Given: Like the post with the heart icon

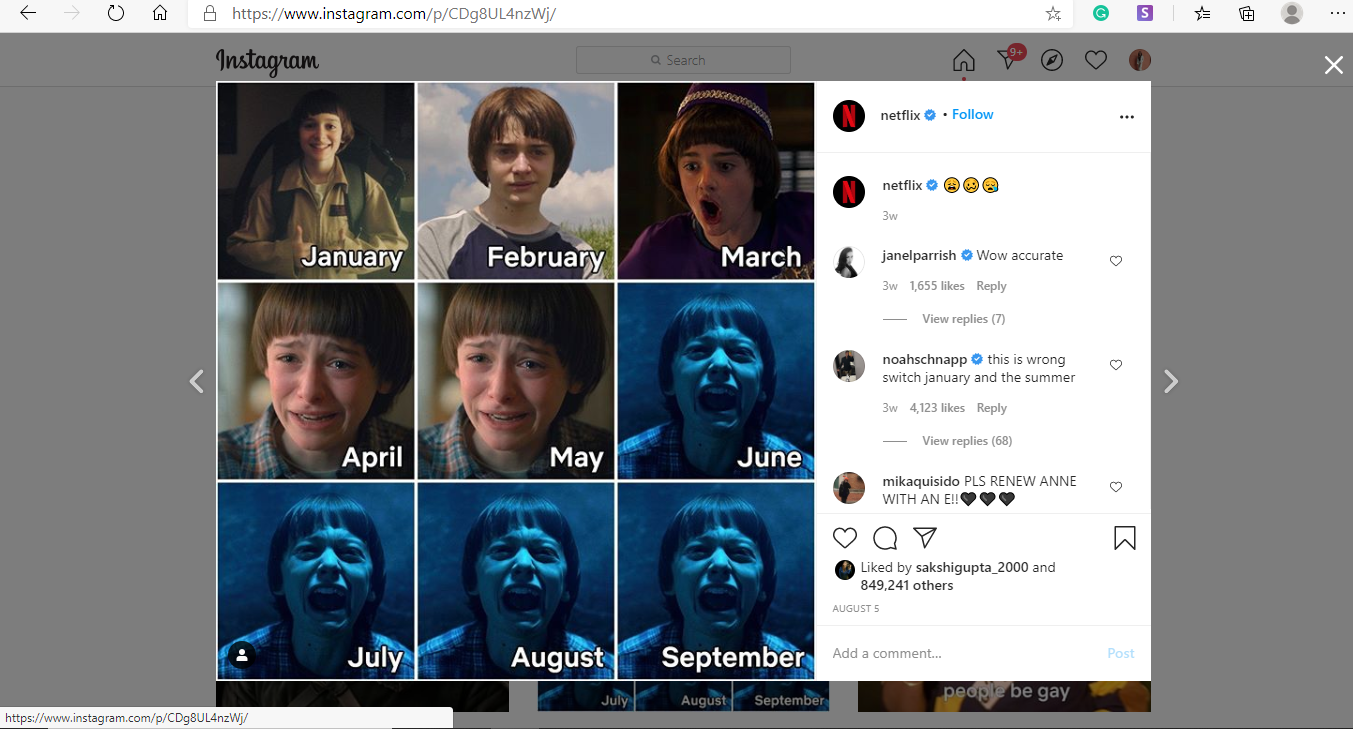Looking at the screenshot, I should (x=845, y=538).
